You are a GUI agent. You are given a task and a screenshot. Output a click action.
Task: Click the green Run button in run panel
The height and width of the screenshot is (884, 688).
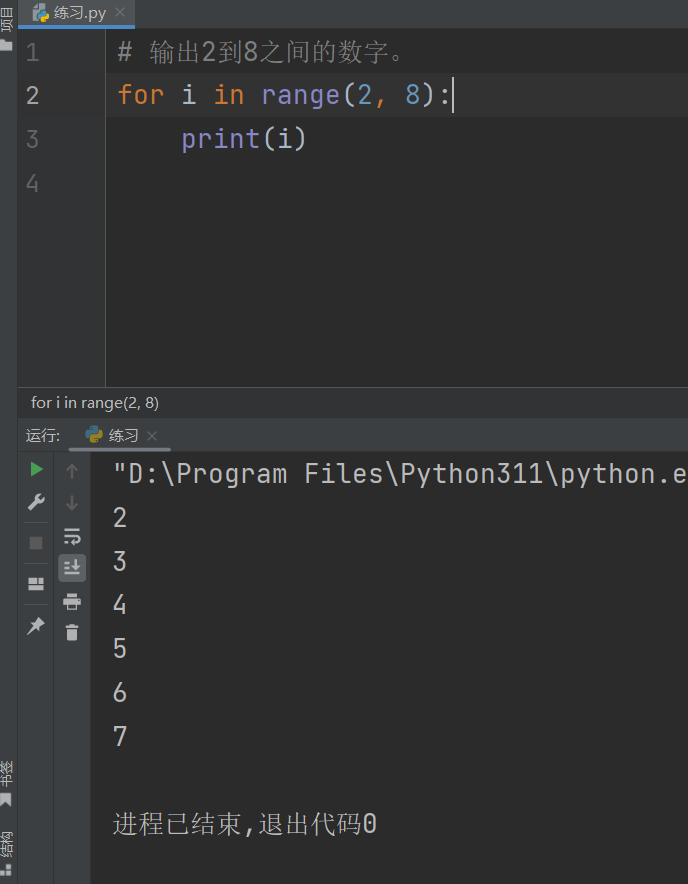tap(36, 469)
